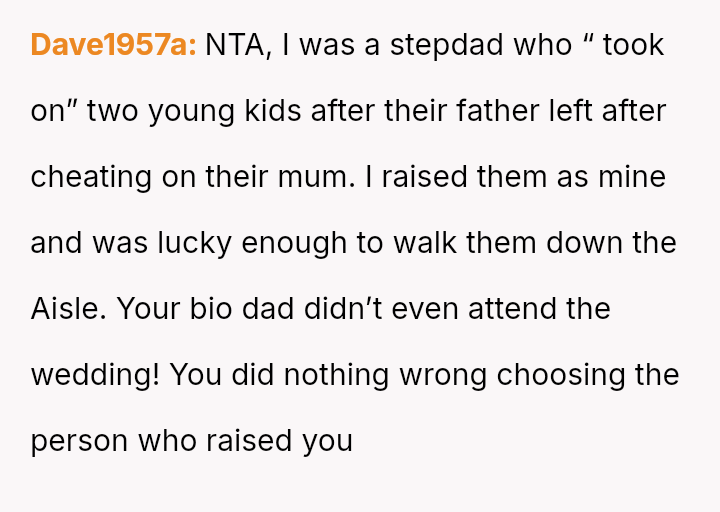The width and height of the screenshot is (720, 512).
Task: Click the word "mine" in the comment
Action: 632,177
